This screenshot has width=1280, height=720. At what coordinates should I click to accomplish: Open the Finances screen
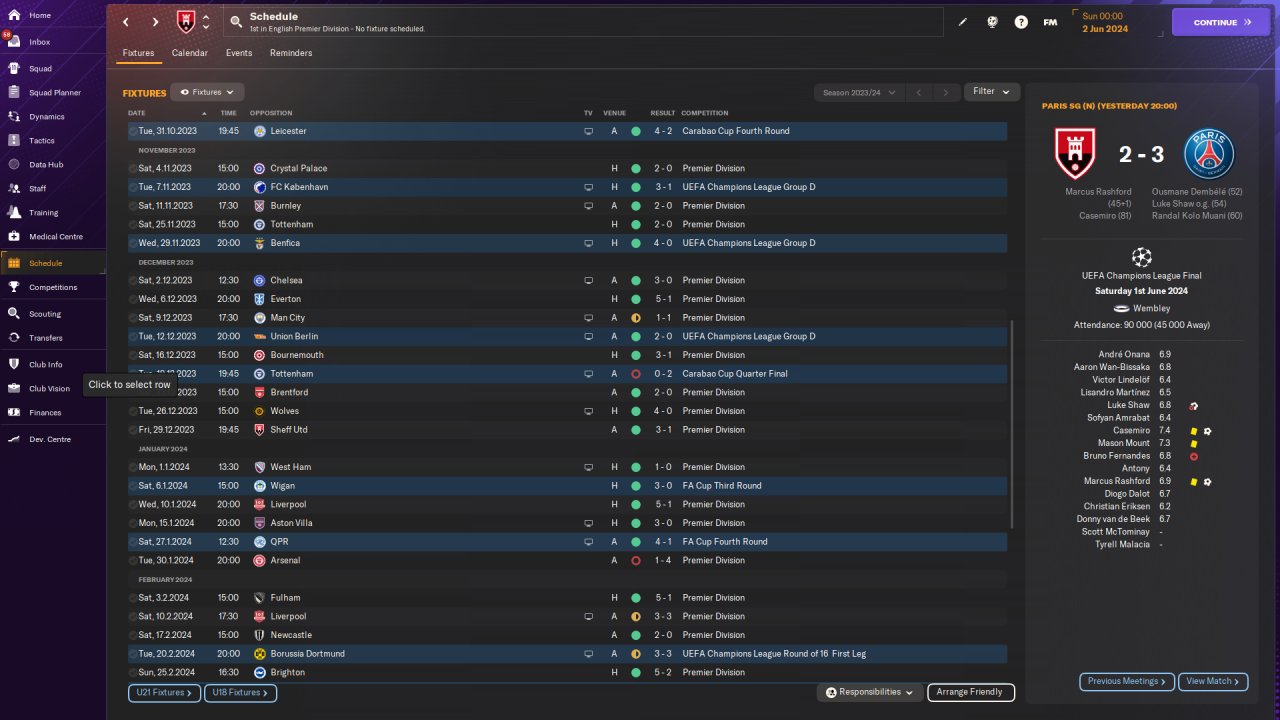pos(45,412)
